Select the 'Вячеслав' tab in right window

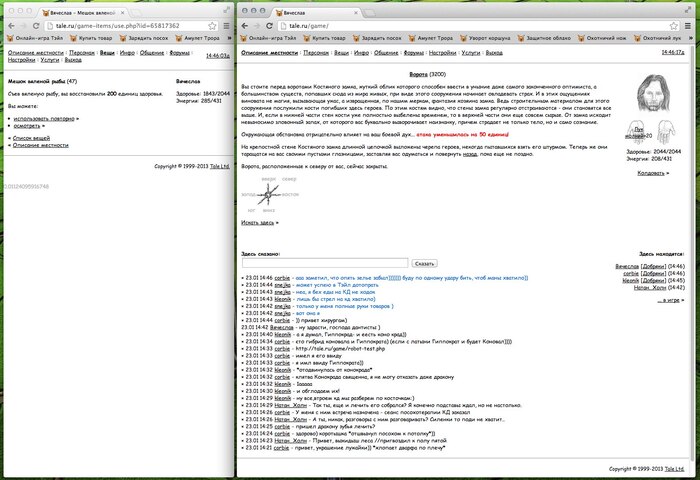click(x=317, y=13)
